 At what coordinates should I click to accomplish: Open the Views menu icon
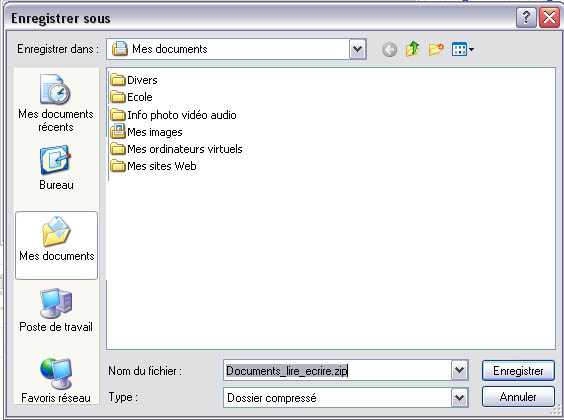point(463,49)
